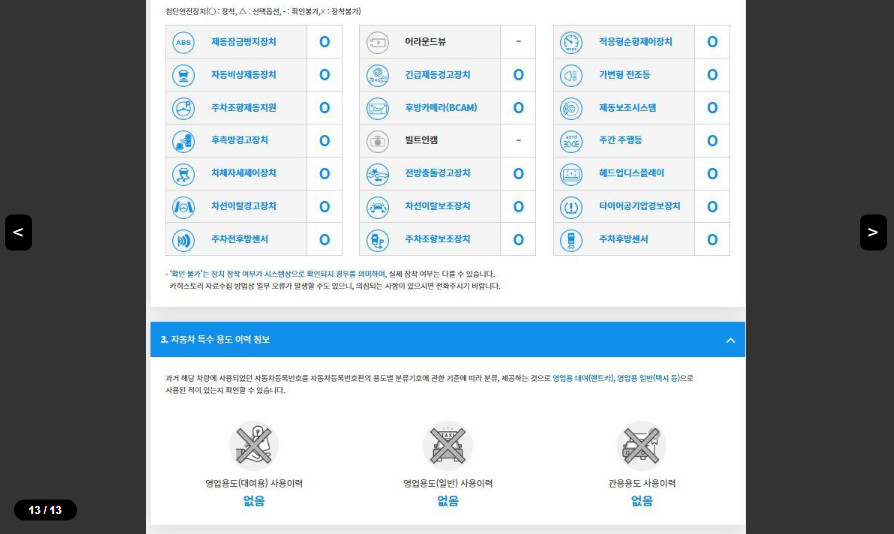Click the 주간 주행등 icon
Image resolution: width=894 pixels, height=534 pixels.
[571, 141]
